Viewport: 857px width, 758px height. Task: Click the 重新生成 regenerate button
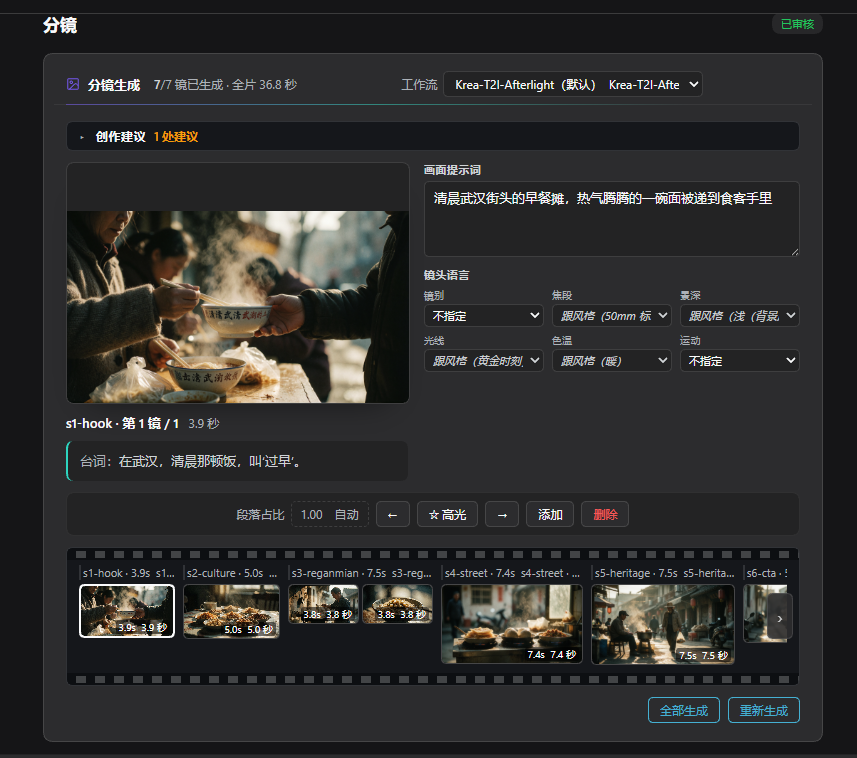click(764, 710)
